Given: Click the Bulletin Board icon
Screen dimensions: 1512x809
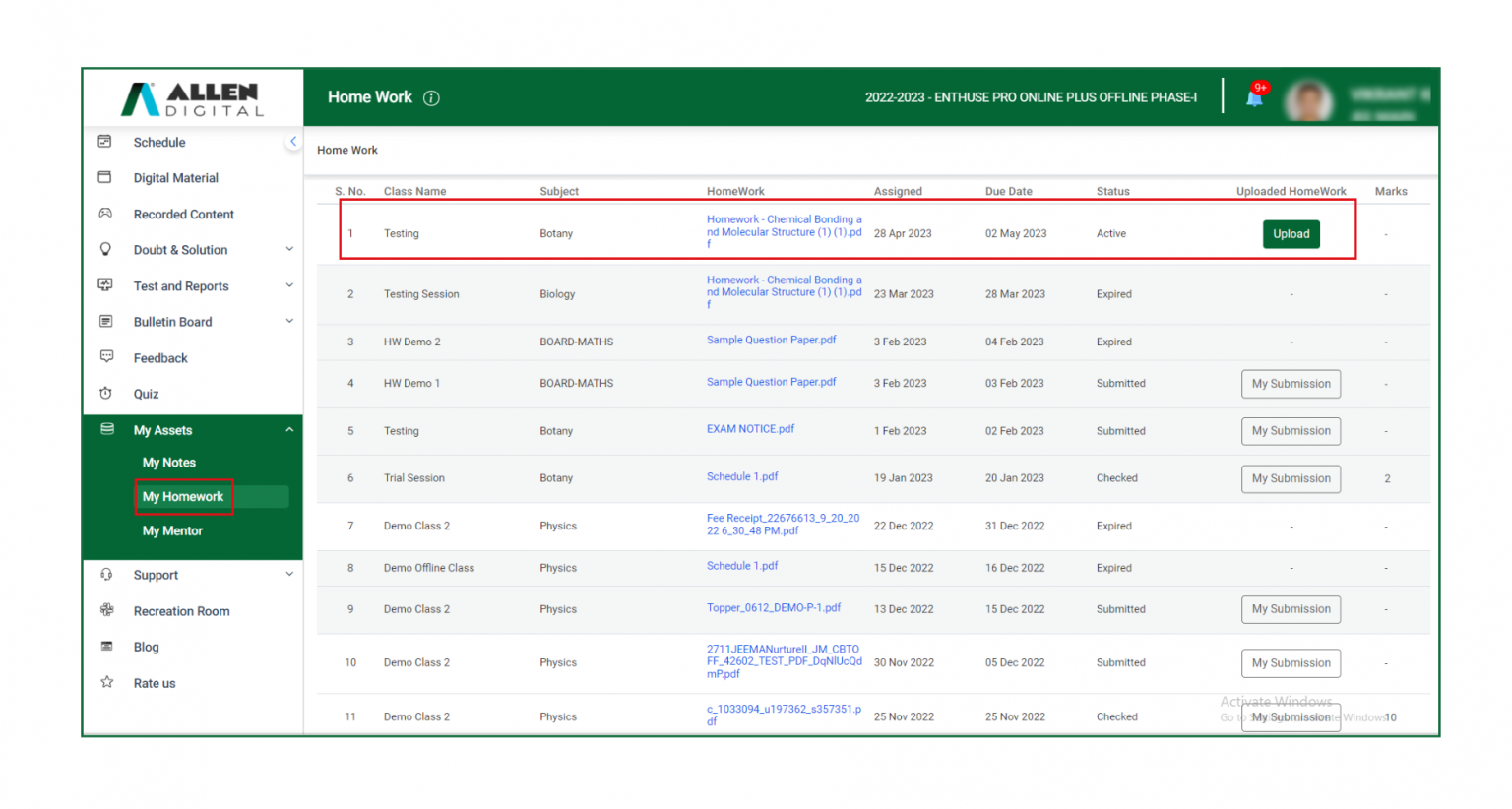Looking at the screenshot, I should click(105, 321).
